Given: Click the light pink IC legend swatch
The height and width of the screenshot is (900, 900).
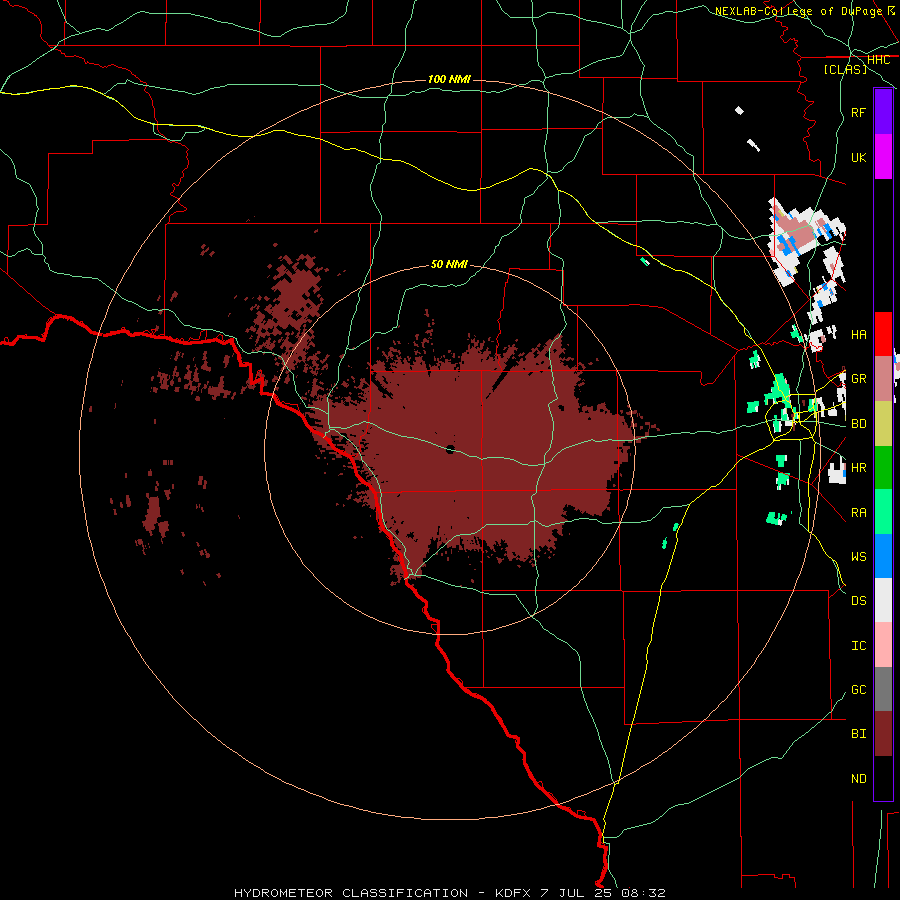Looking at the screenshot, I should click(x=883, y=645).
